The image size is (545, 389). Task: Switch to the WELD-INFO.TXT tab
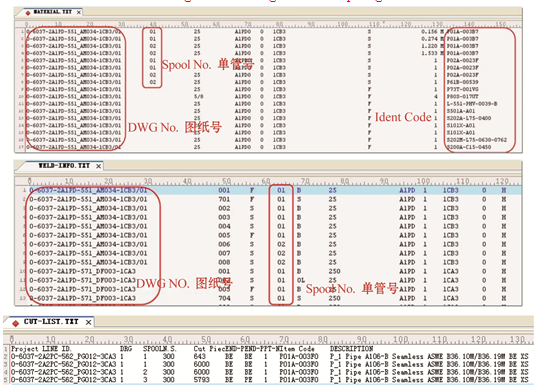coord(64,165)
